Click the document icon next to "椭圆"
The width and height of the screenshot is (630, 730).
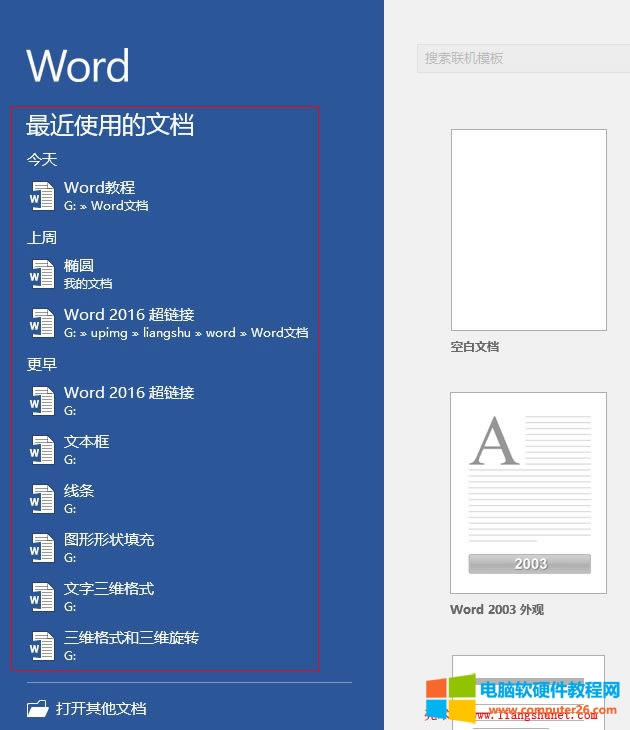(42, 274)
